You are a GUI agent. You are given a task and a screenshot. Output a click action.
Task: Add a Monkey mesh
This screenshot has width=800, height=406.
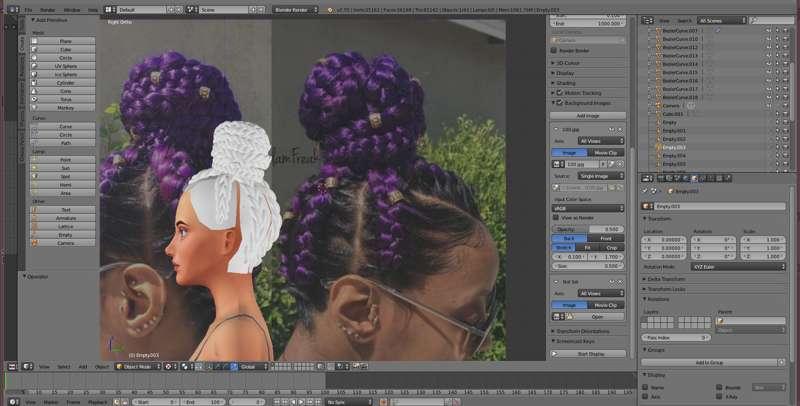[x=63, y=108]
